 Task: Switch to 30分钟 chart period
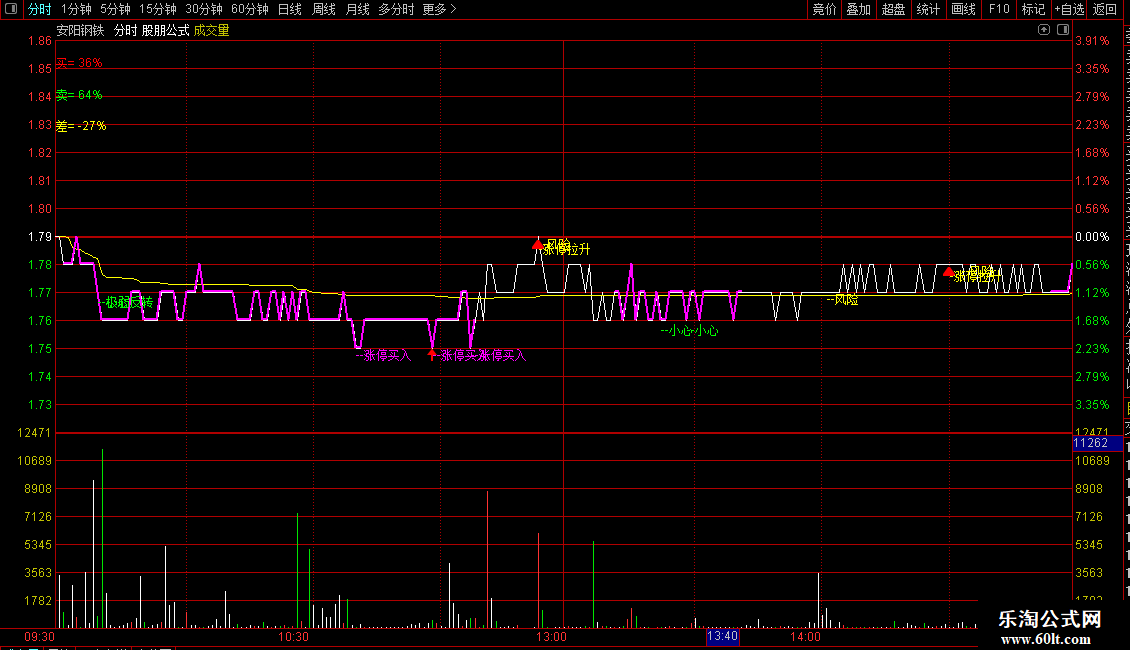point(203,9)
